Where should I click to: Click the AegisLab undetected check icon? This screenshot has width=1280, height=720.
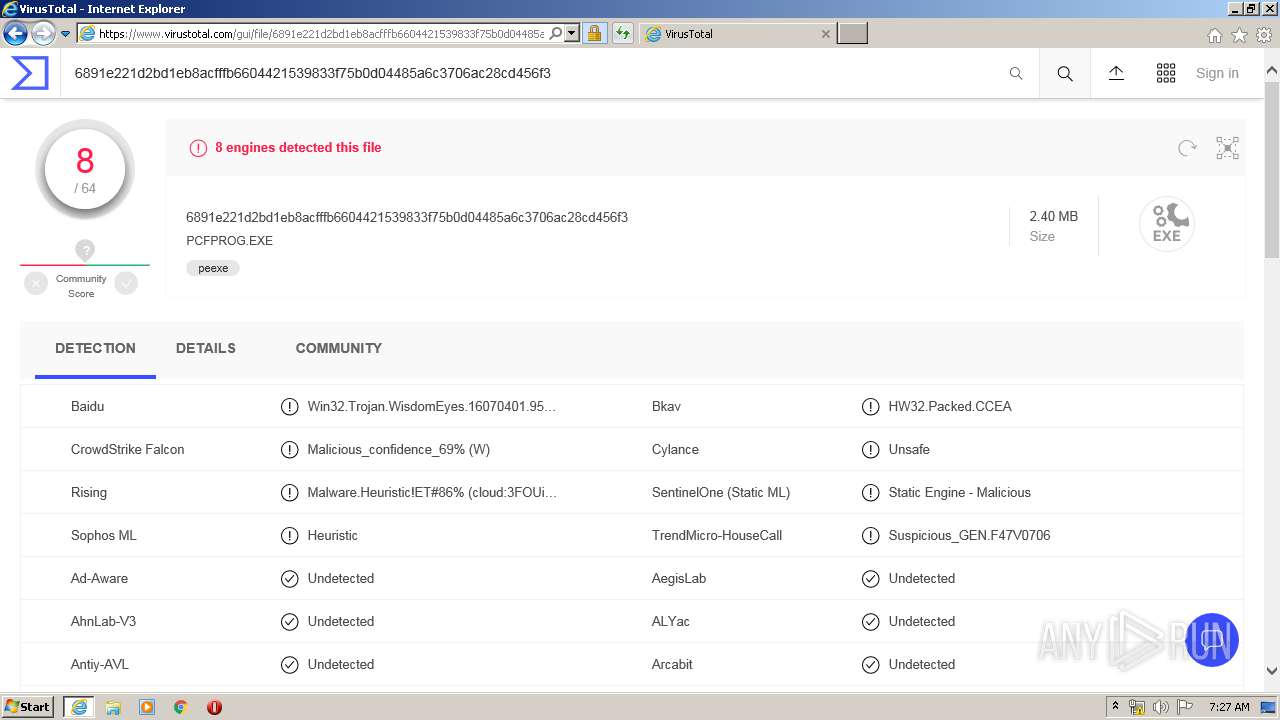(x=870, y=579)
